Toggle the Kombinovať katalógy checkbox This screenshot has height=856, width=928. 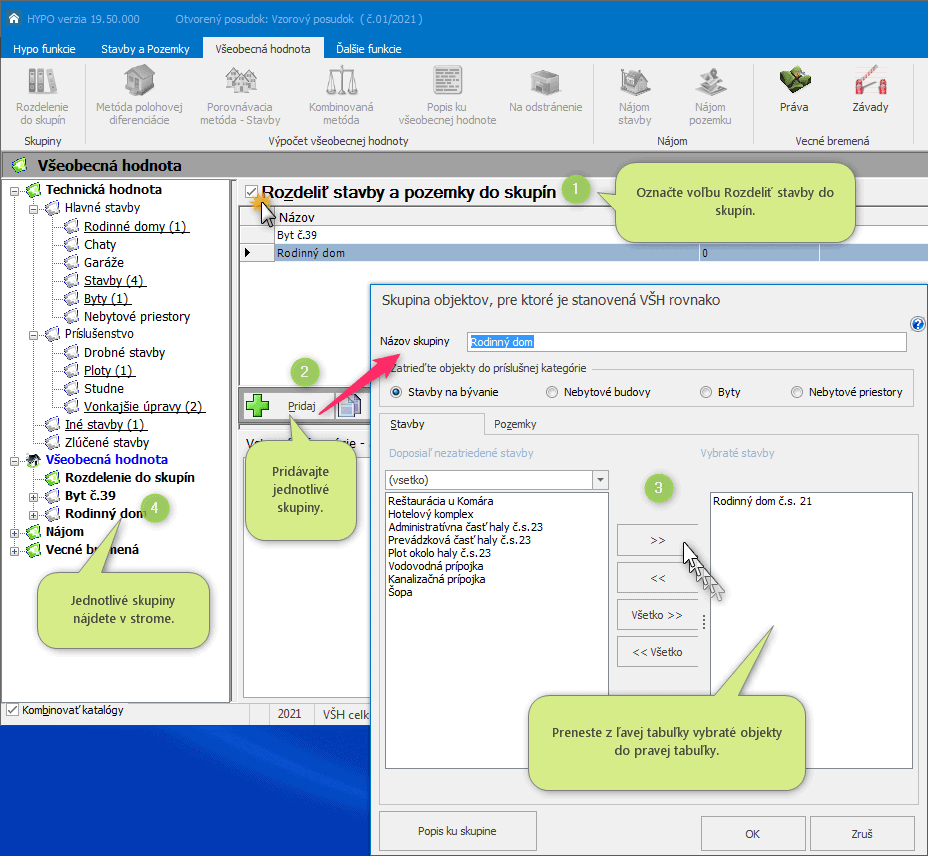click(12, 710)
